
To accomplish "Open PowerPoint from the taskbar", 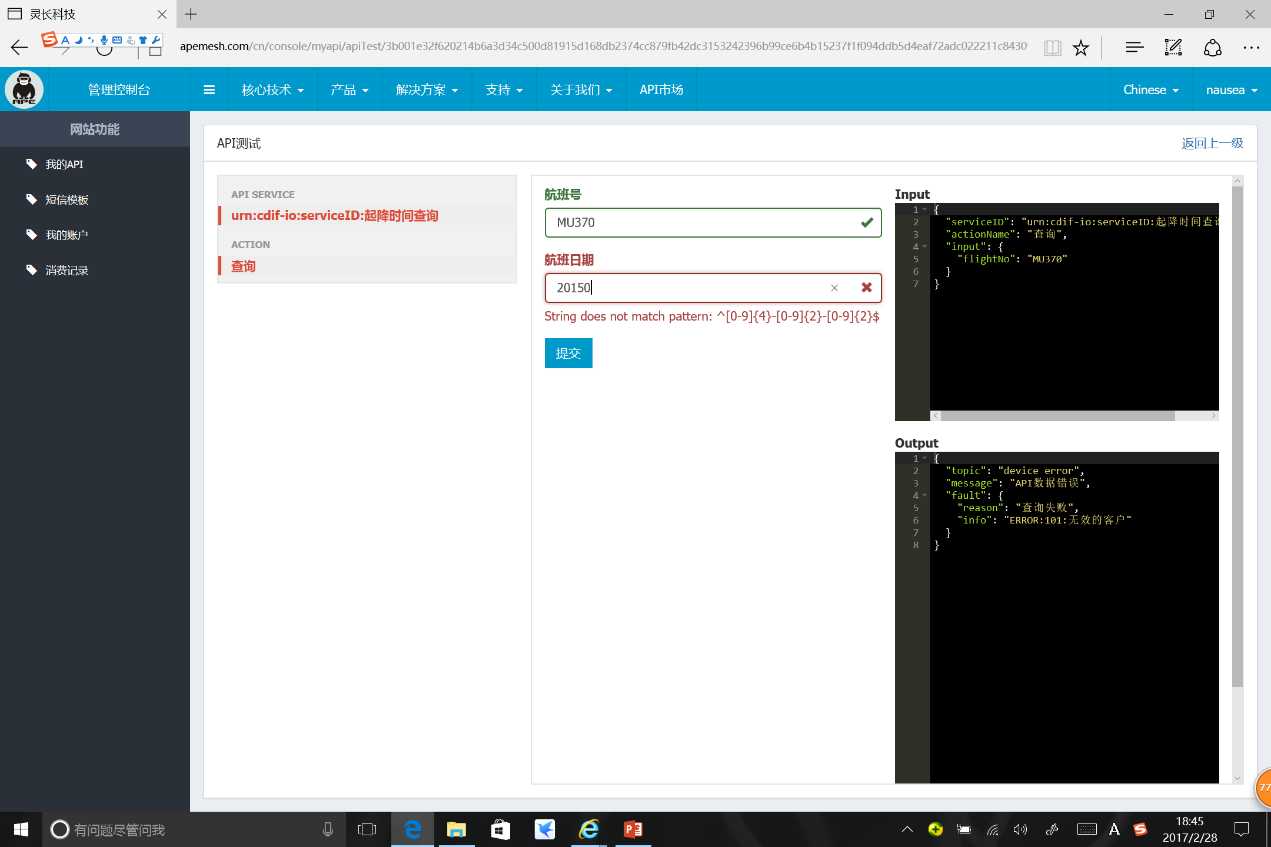I will tap(632, 829).
